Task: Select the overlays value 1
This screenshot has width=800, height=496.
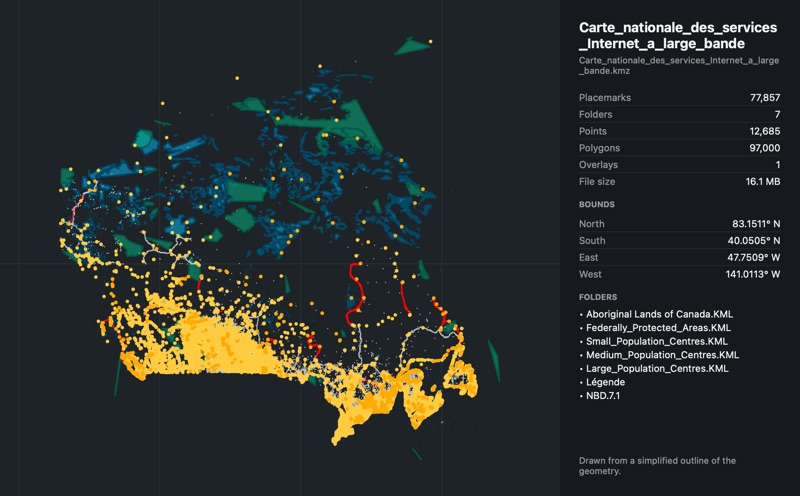Action: [x=778, y=165]
